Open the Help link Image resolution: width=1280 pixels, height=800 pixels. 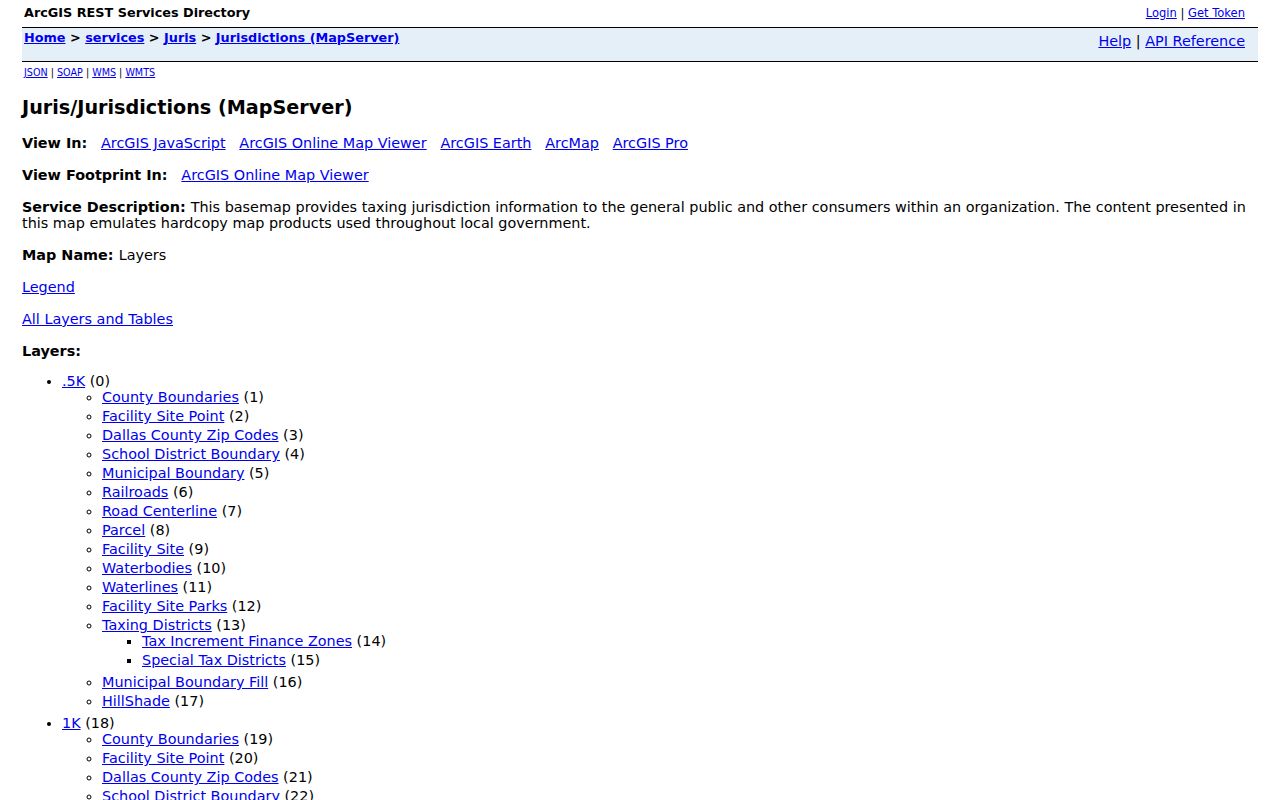1114,41
